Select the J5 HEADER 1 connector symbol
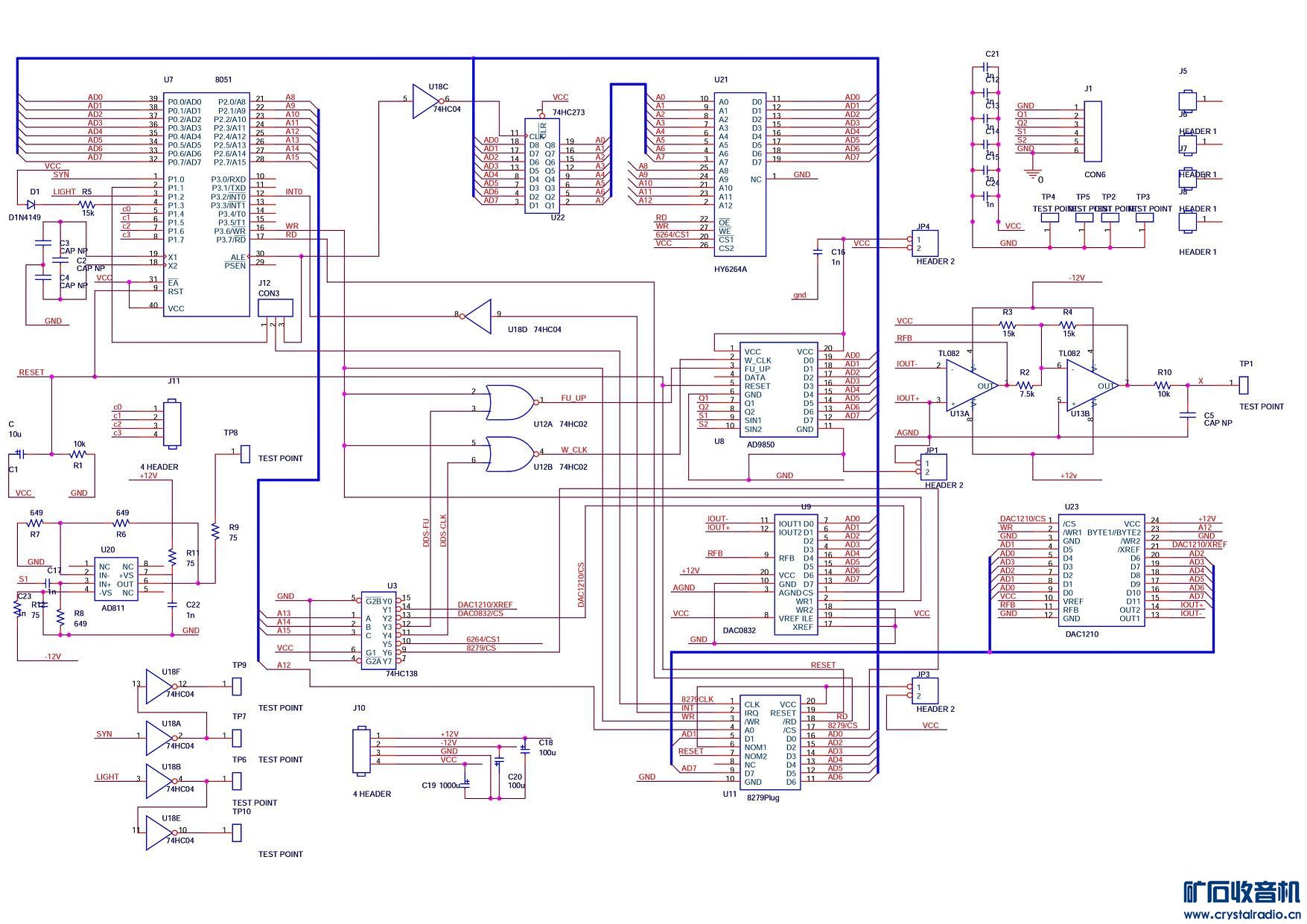Viewport: 1307px width, 924px height. tap(1186, 101)
